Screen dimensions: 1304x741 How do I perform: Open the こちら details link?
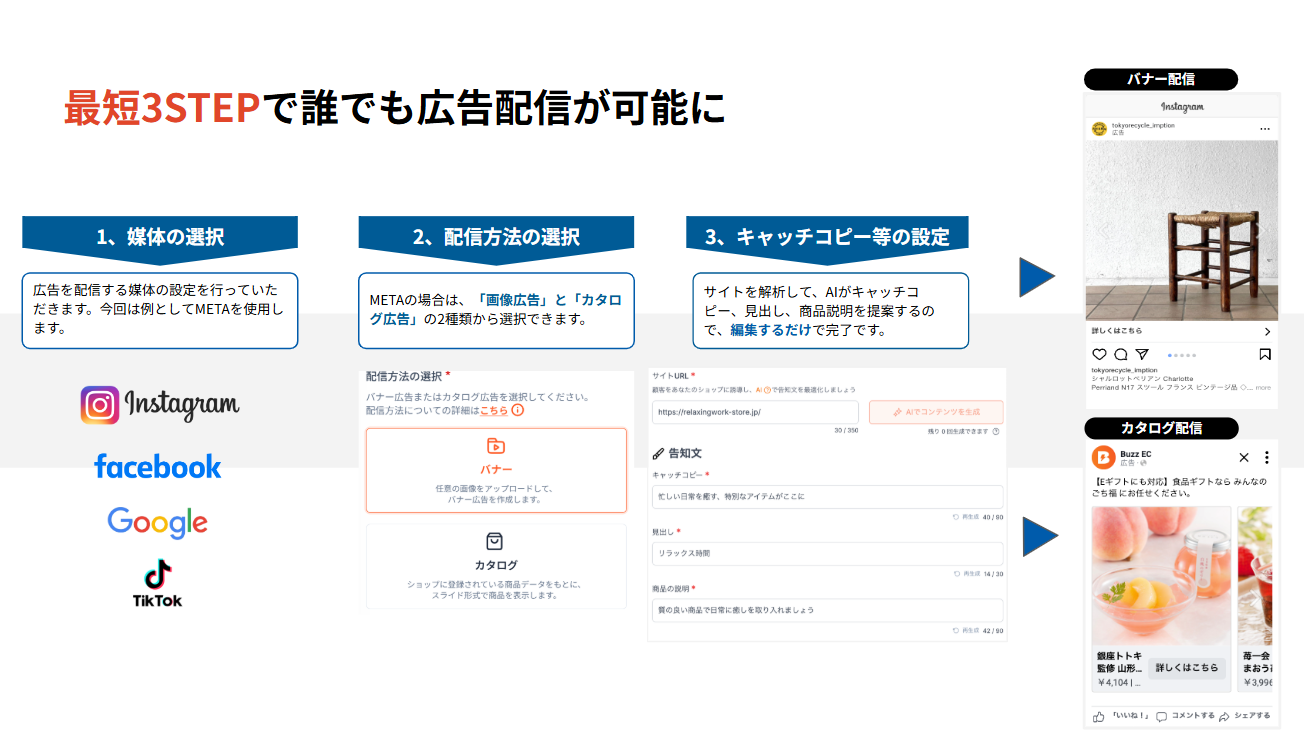pyautogui.click(x=494, y=410)
